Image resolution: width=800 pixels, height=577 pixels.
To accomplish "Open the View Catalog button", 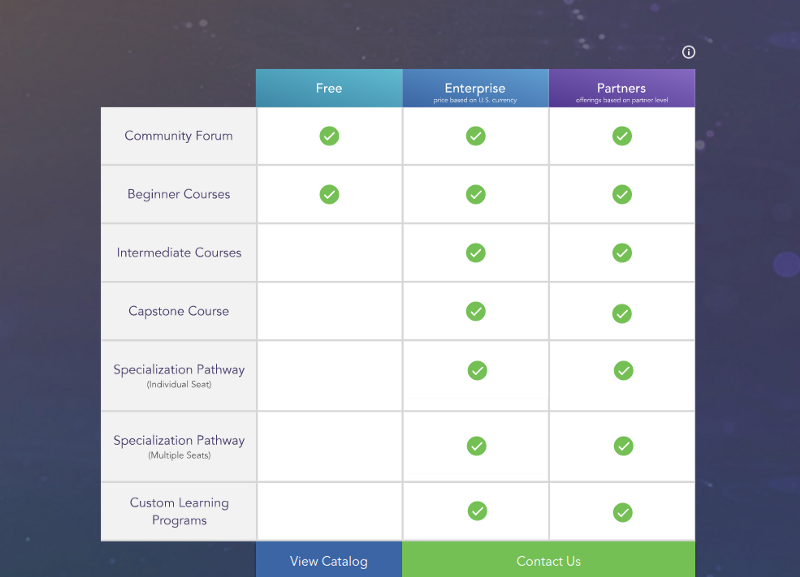I will [329, 561].
